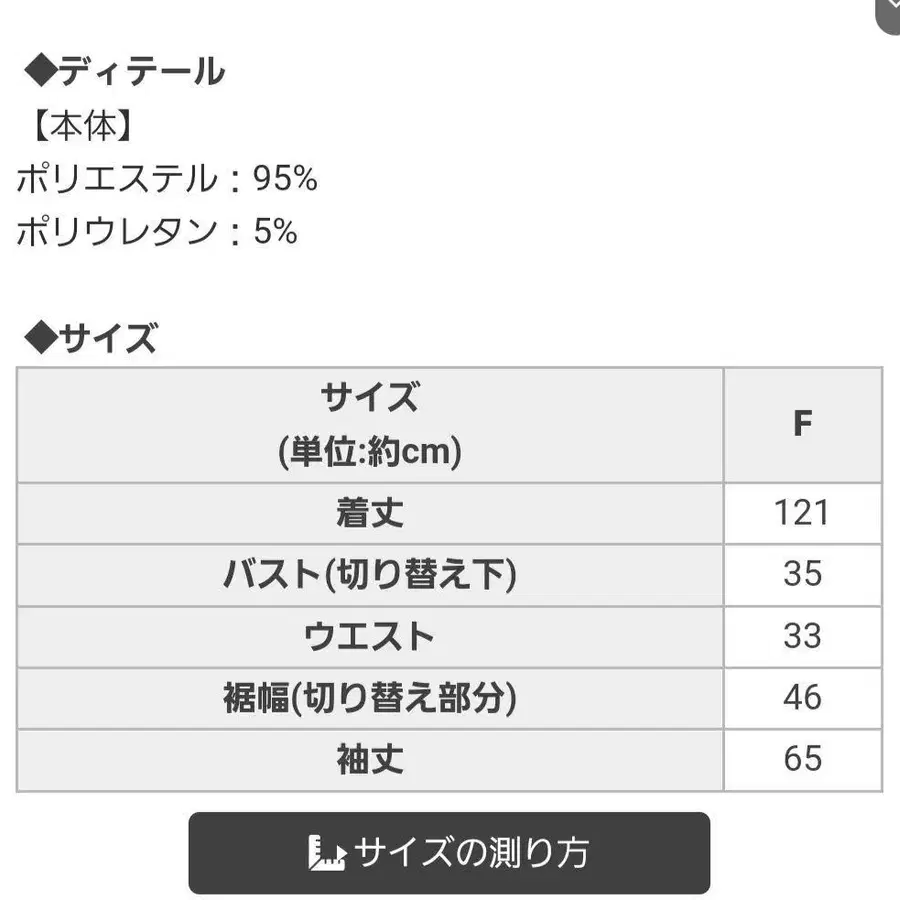
Task: Select the サイズ section heading
Action: (90, 338)
